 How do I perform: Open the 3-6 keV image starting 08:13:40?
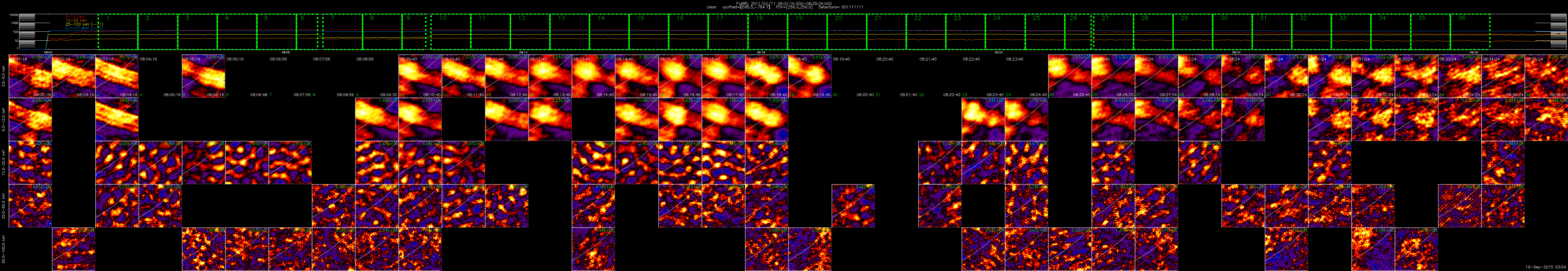[x=593, y=76]
